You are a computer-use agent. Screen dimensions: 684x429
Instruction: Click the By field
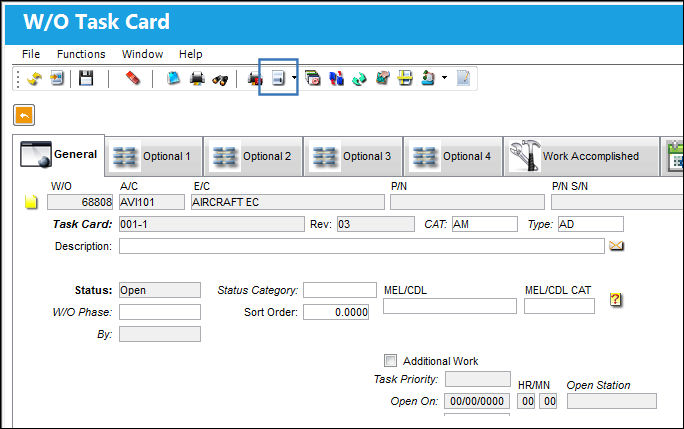pos(160,334)
